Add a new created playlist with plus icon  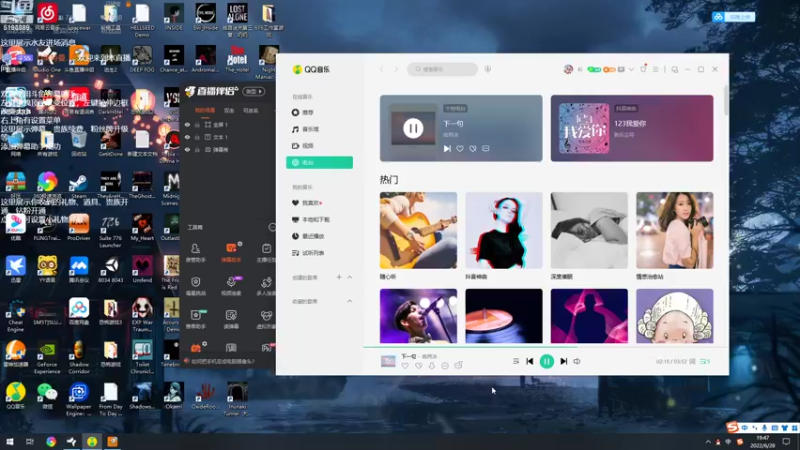(x=339, y=277)
